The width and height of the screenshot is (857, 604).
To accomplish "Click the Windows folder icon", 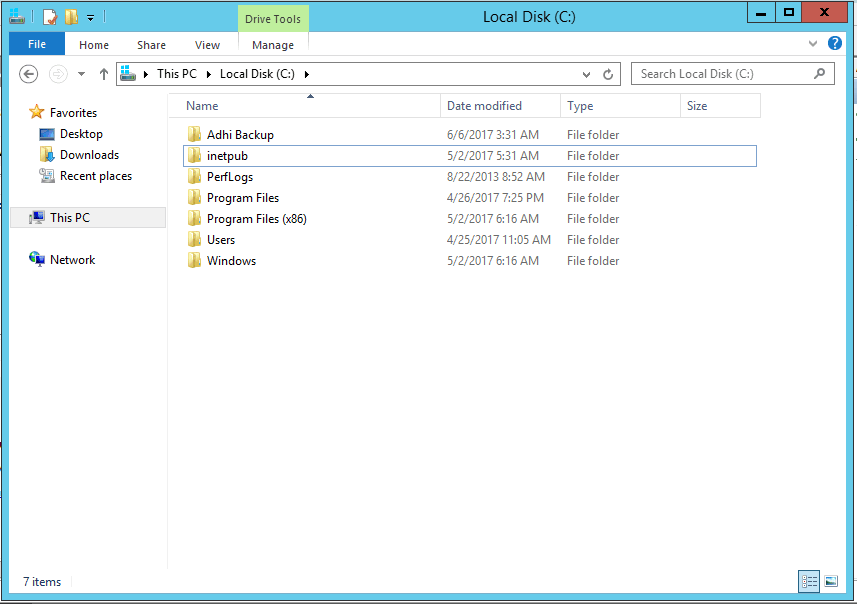I will pos(194,260).
